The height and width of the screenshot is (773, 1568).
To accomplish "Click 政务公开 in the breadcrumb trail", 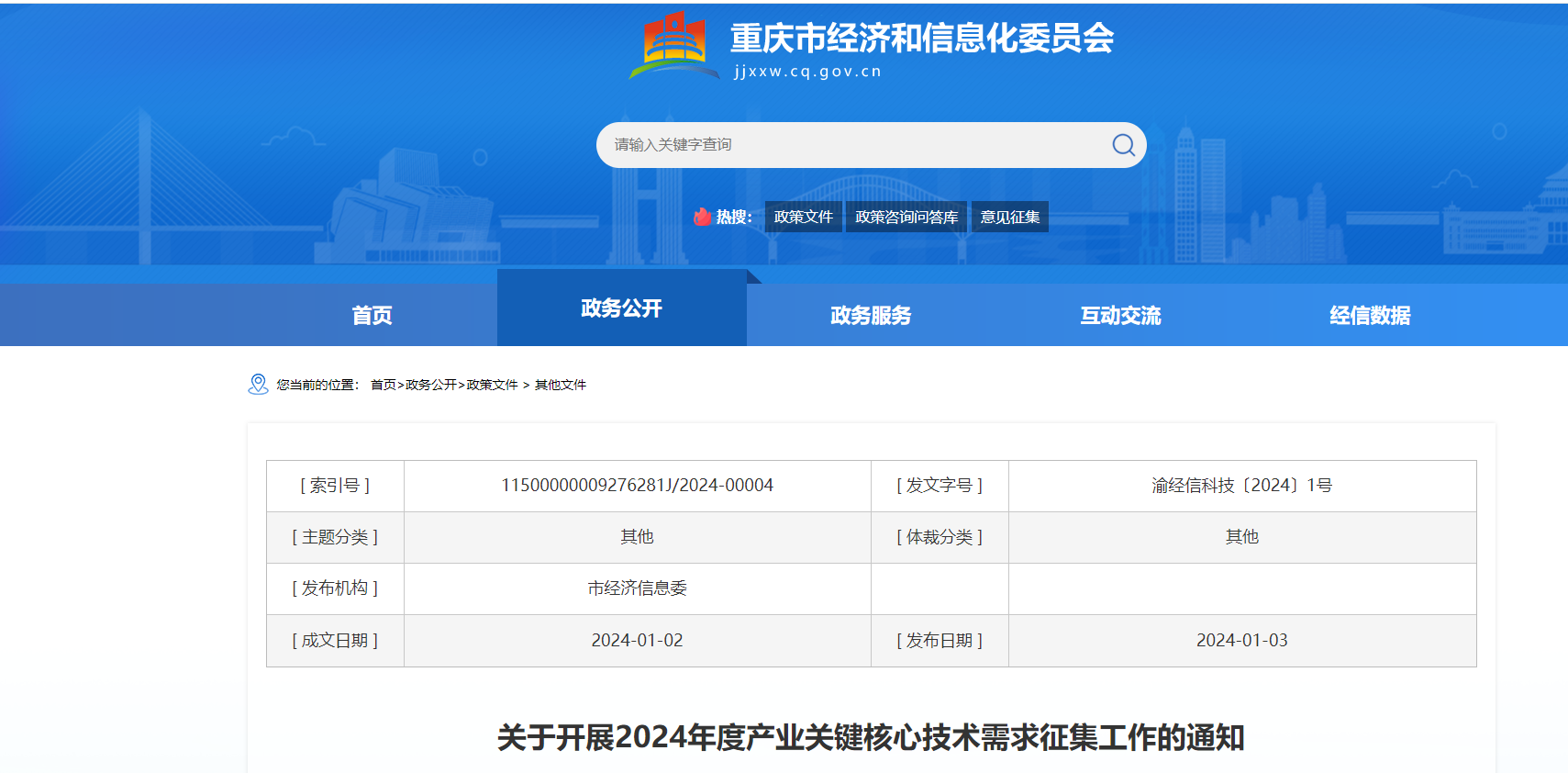I will pyautogui.click(x=431, y=385).
